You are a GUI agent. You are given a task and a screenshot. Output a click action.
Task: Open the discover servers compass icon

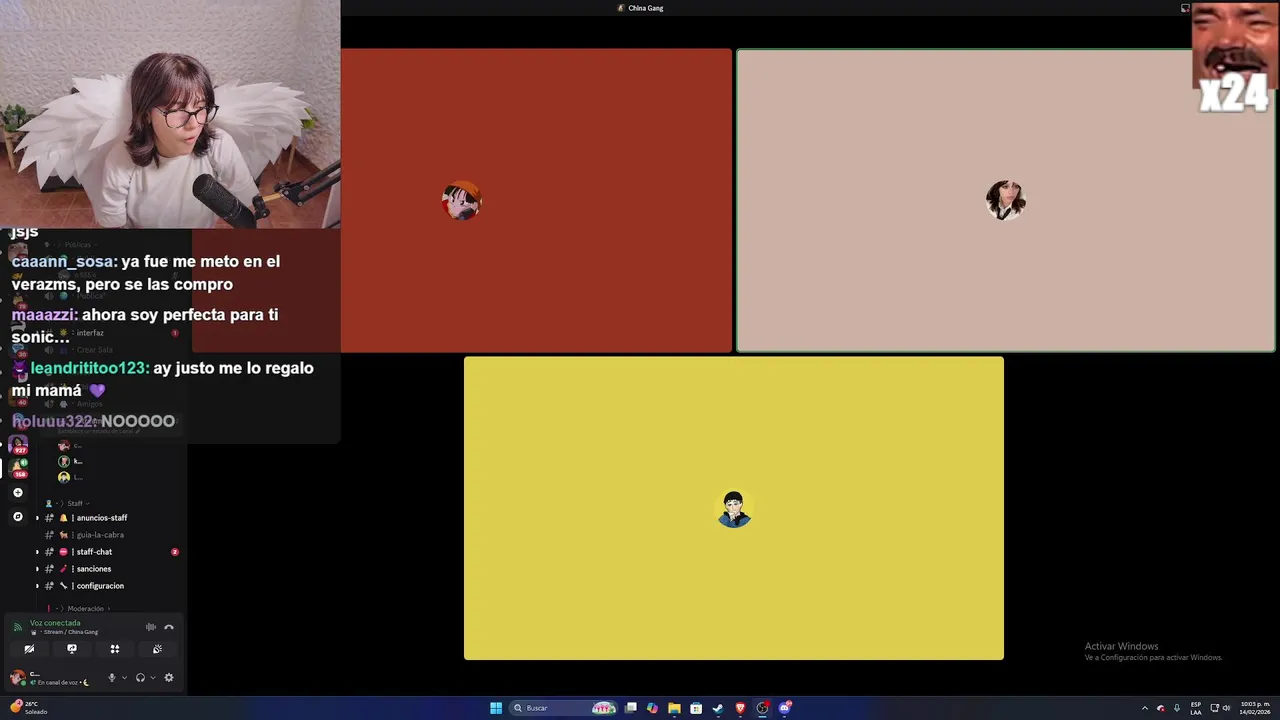click(x=17, y=517)
